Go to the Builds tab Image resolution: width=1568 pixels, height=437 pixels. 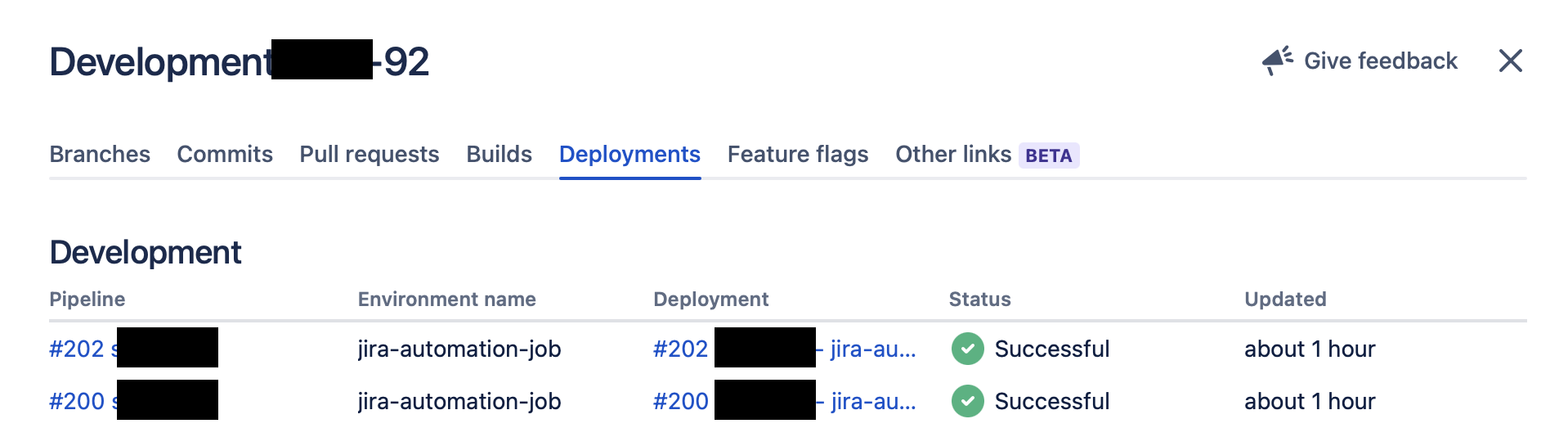point(499,154)
